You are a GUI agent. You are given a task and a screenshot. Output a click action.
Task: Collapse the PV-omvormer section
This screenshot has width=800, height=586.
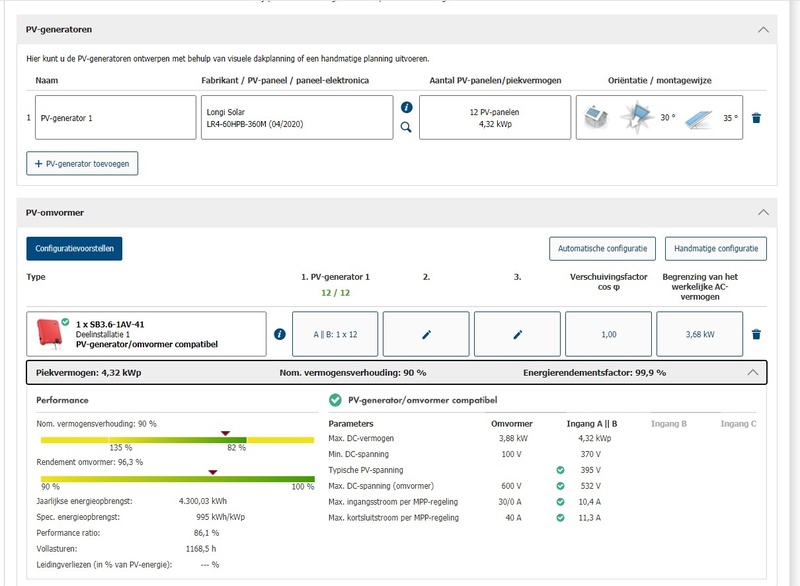point(764,213)
